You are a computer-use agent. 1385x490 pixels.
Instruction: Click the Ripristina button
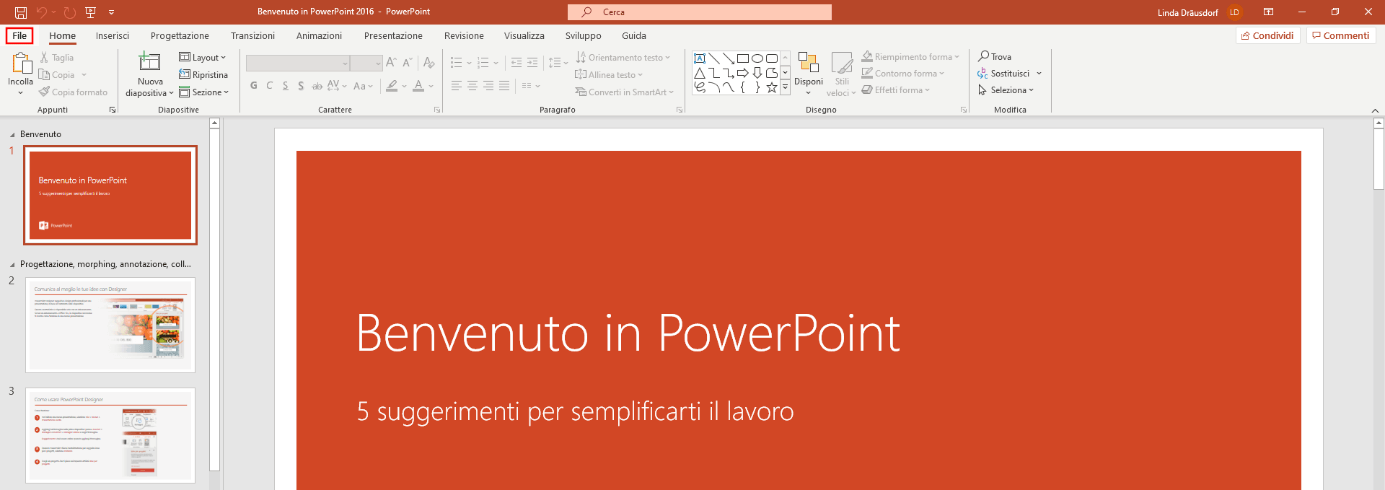(x=203, y=75)
